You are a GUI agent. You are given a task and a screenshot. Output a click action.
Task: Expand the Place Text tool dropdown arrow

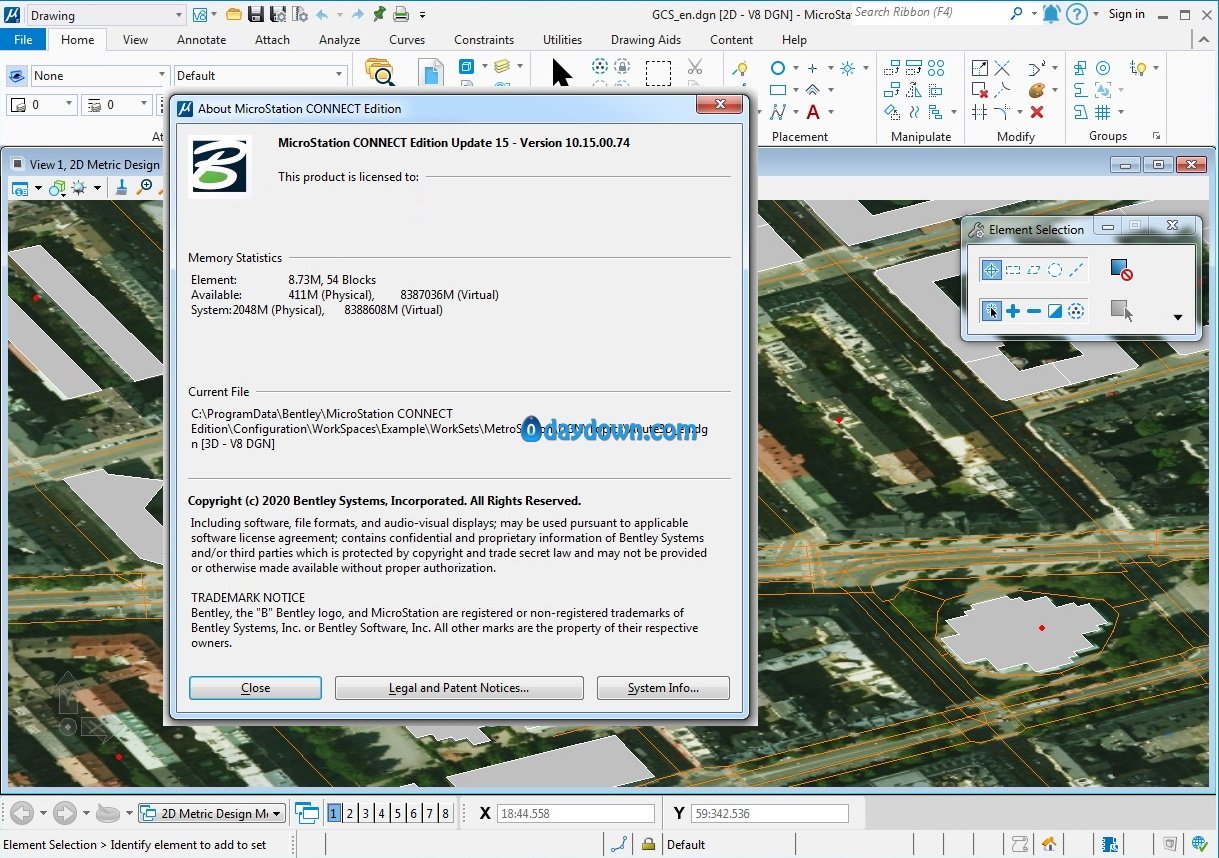[831, 112]
